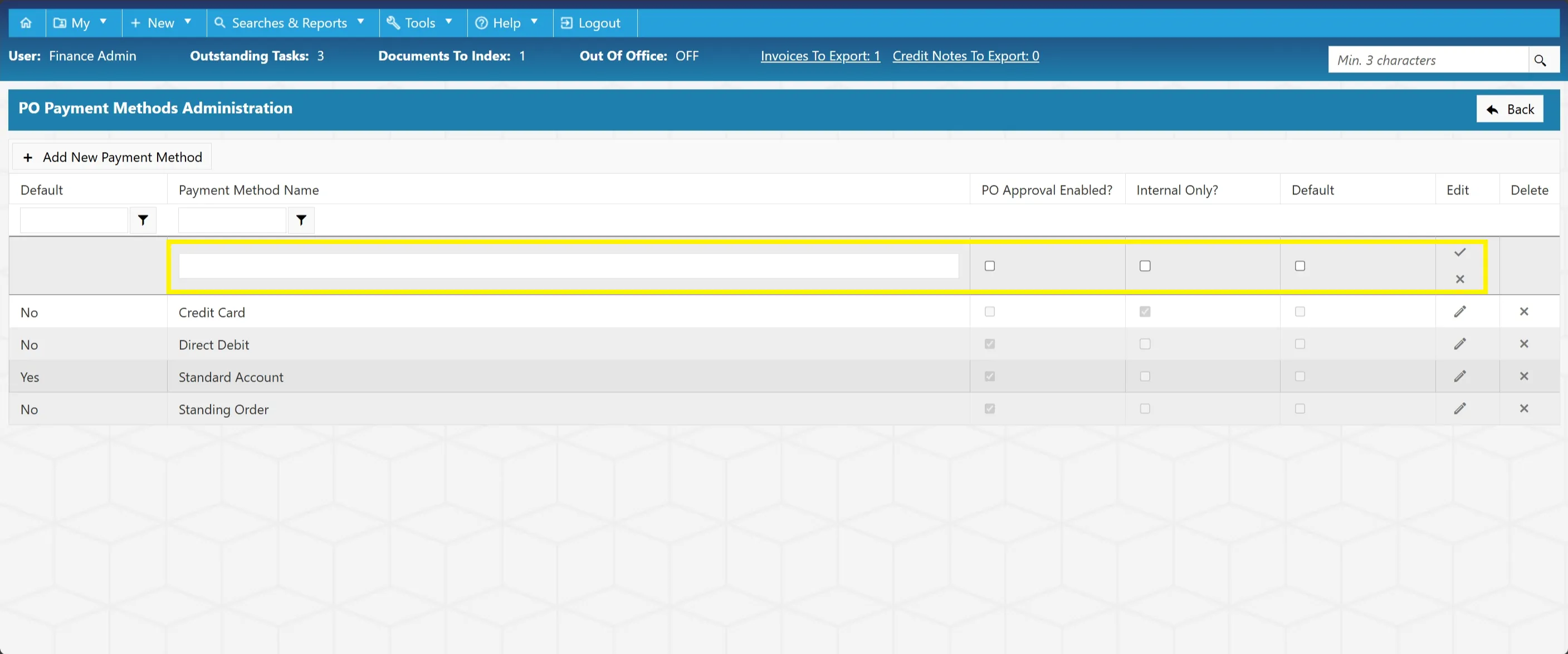This screenshot has height=654, width=1568.
Task: Click Yes in Standard Account row
Action: tap(29, 377)
